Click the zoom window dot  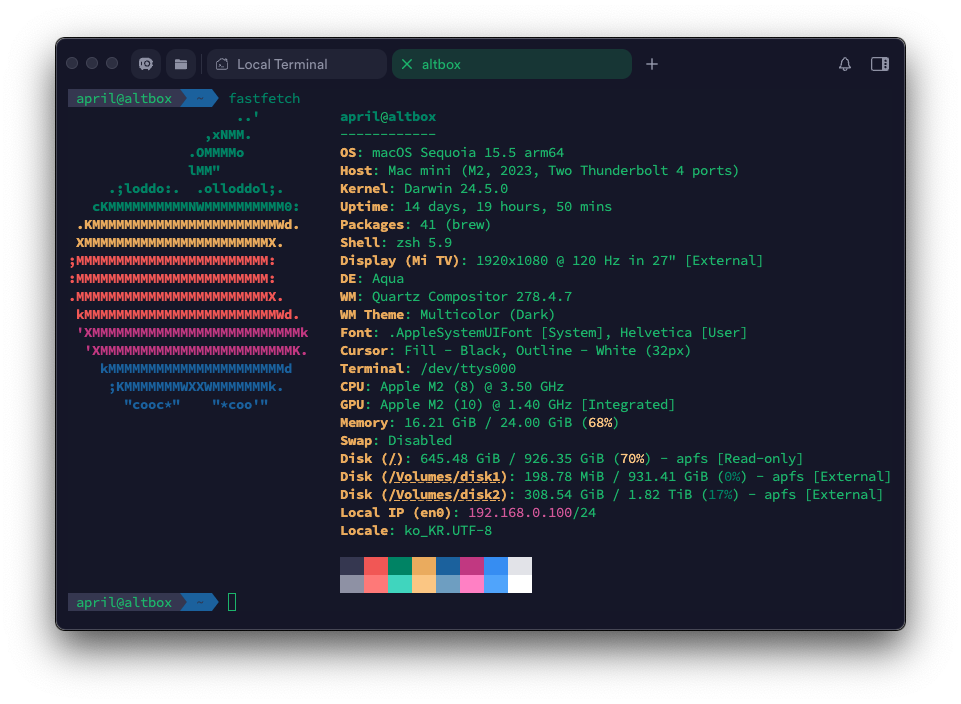pos(112,63)
